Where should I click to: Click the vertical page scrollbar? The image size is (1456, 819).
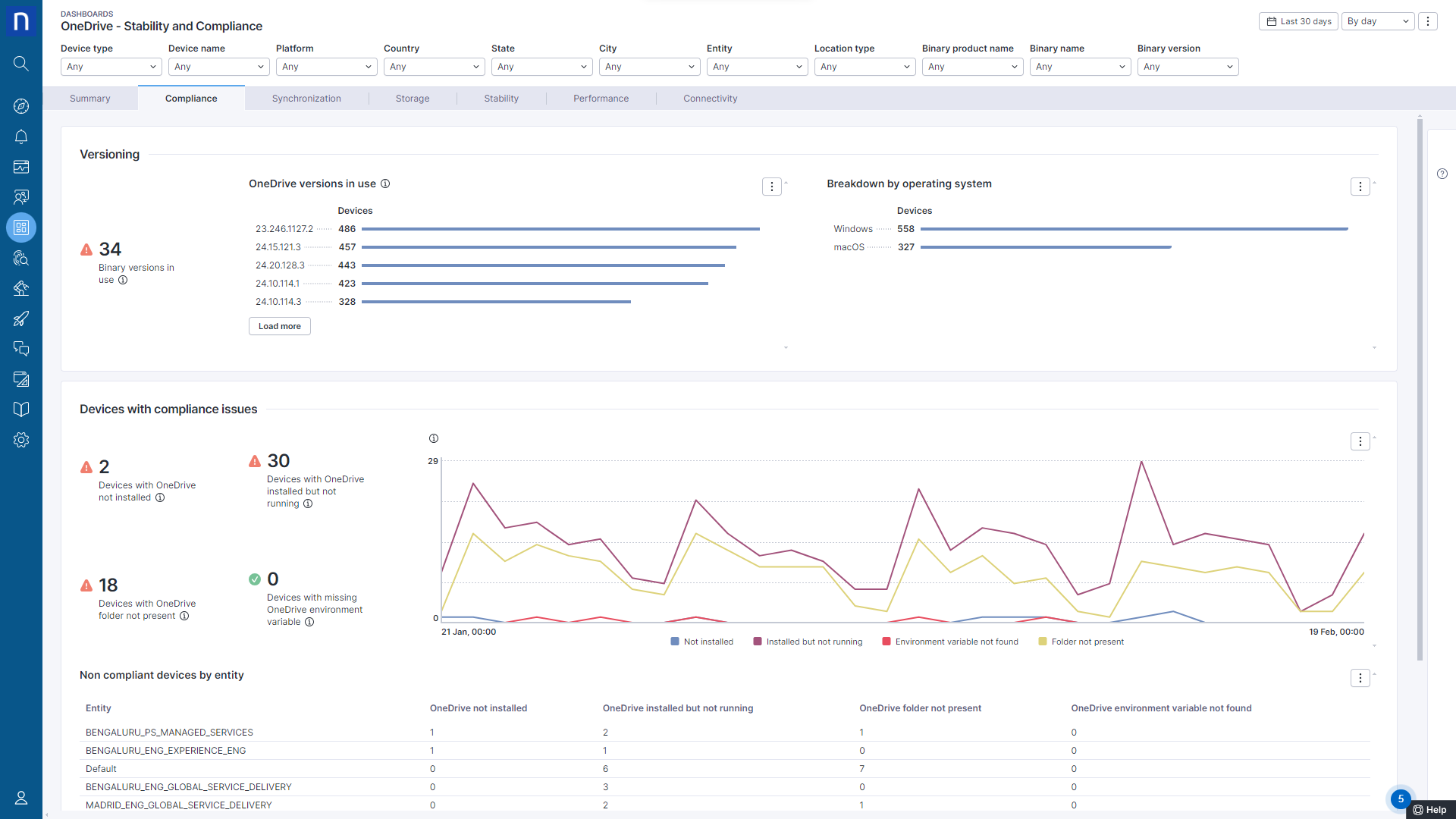1420,390
